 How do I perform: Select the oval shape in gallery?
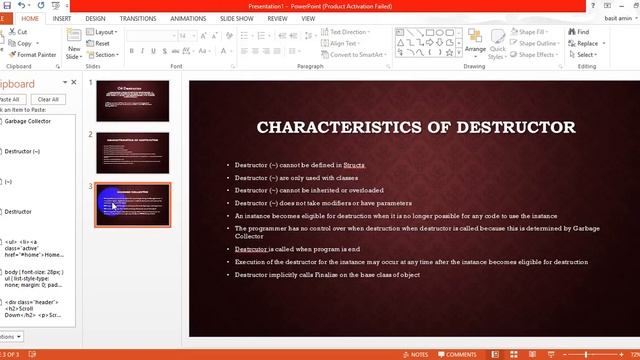pyautogui.click(x=440, y=32)
